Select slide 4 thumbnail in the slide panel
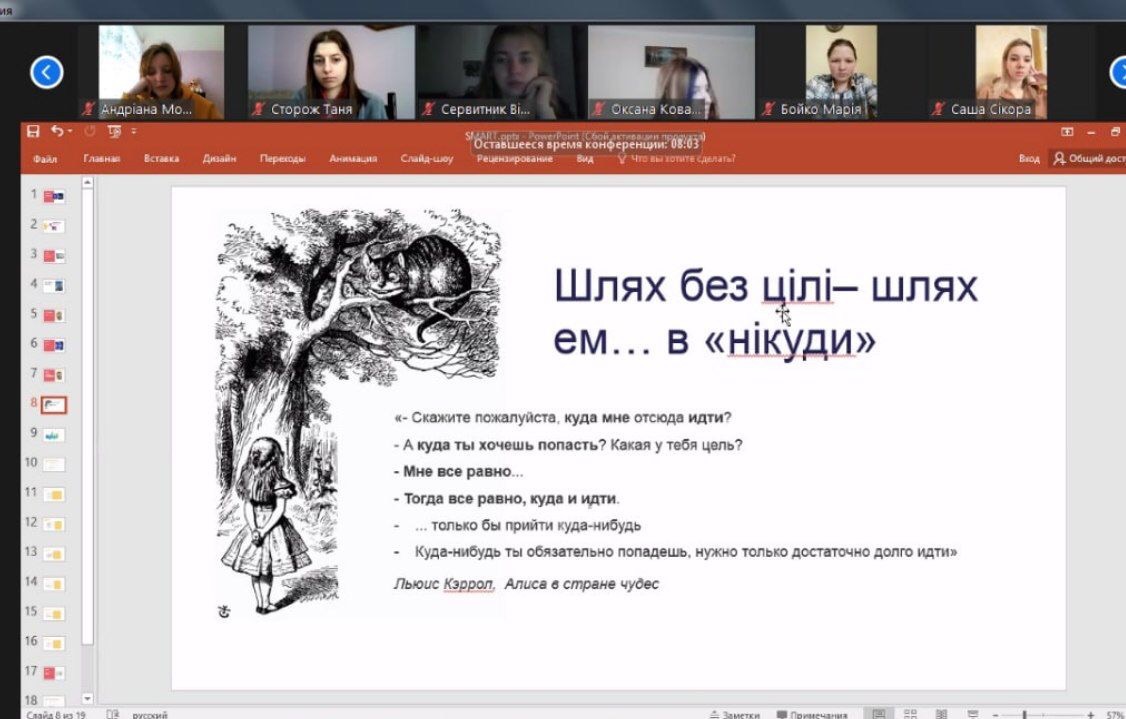The height and width of the screenshot is (719, 1126). [54, 286]
